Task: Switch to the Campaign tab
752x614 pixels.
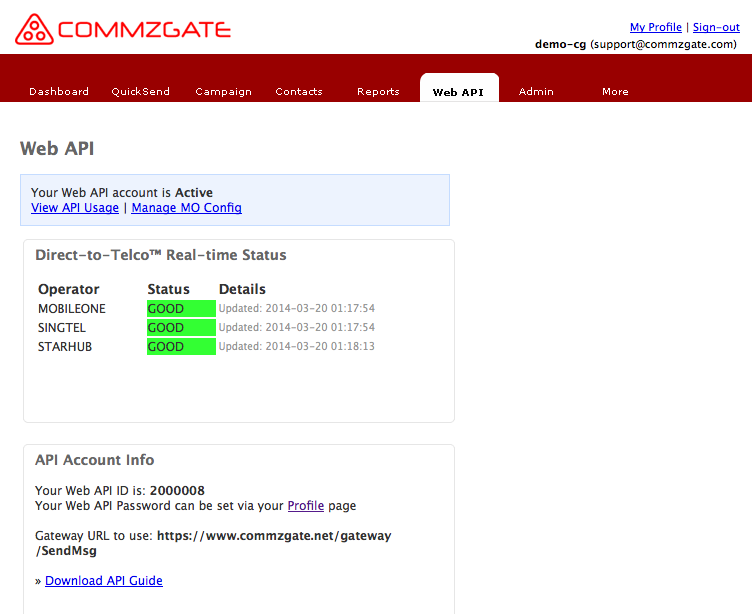Action: point(223,92)
